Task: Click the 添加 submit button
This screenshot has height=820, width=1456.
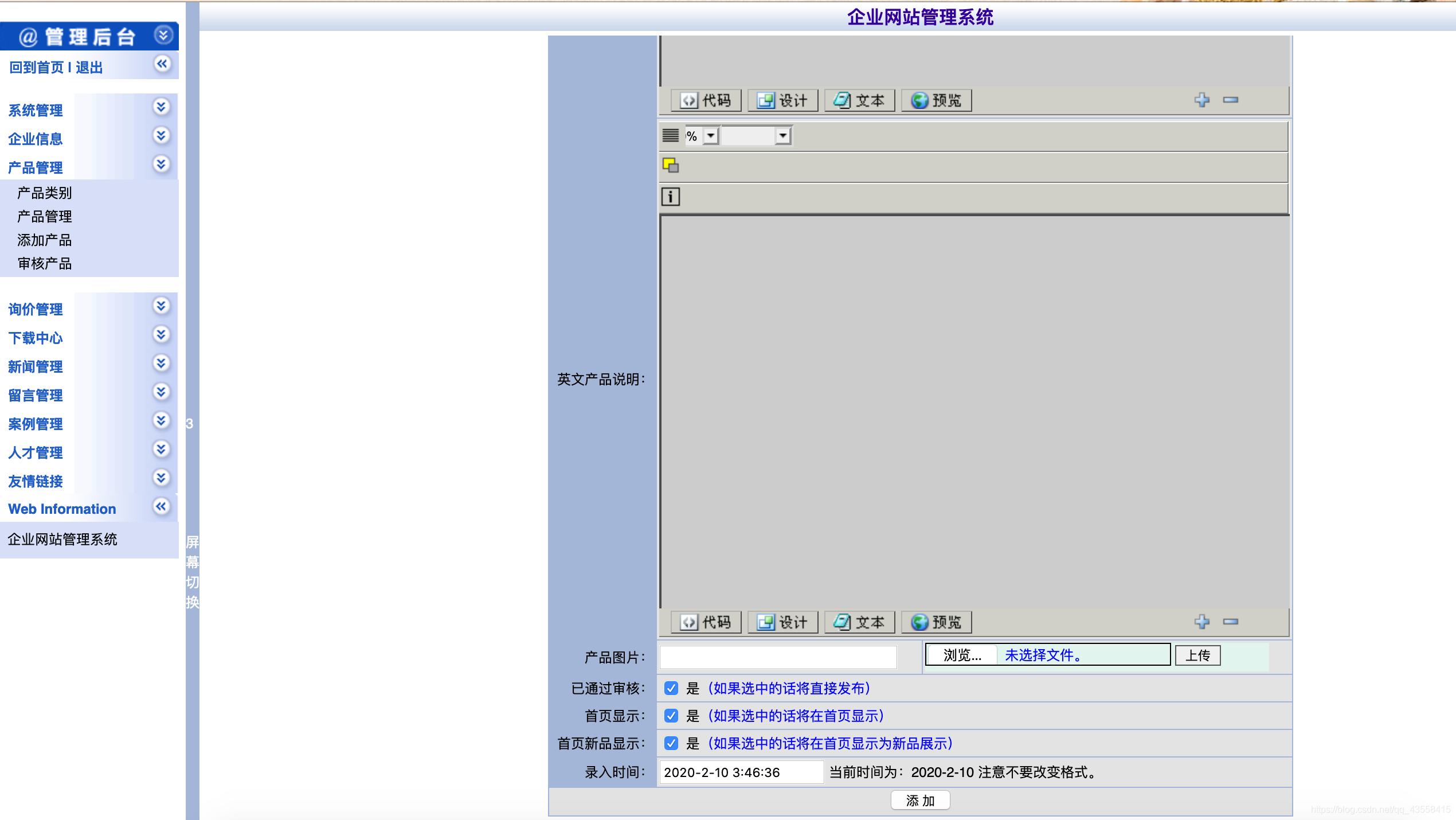Action: (921, 801)
